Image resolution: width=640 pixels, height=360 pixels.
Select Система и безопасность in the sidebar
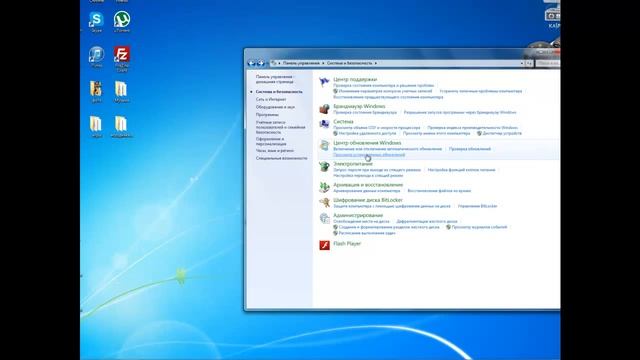pyautogui.click(x=279, y=92)
